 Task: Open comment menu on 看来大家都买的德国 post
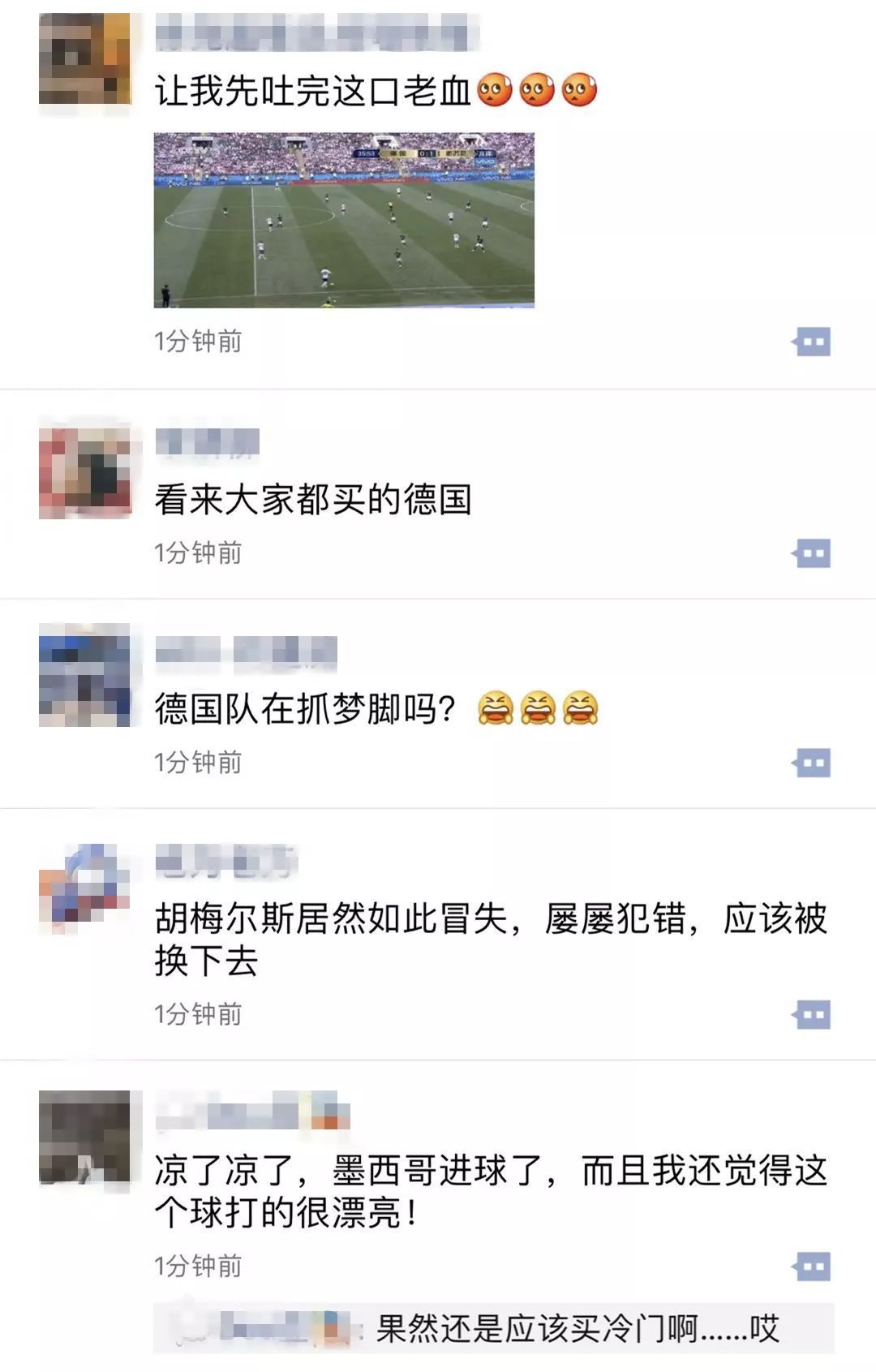pos(812,553)
